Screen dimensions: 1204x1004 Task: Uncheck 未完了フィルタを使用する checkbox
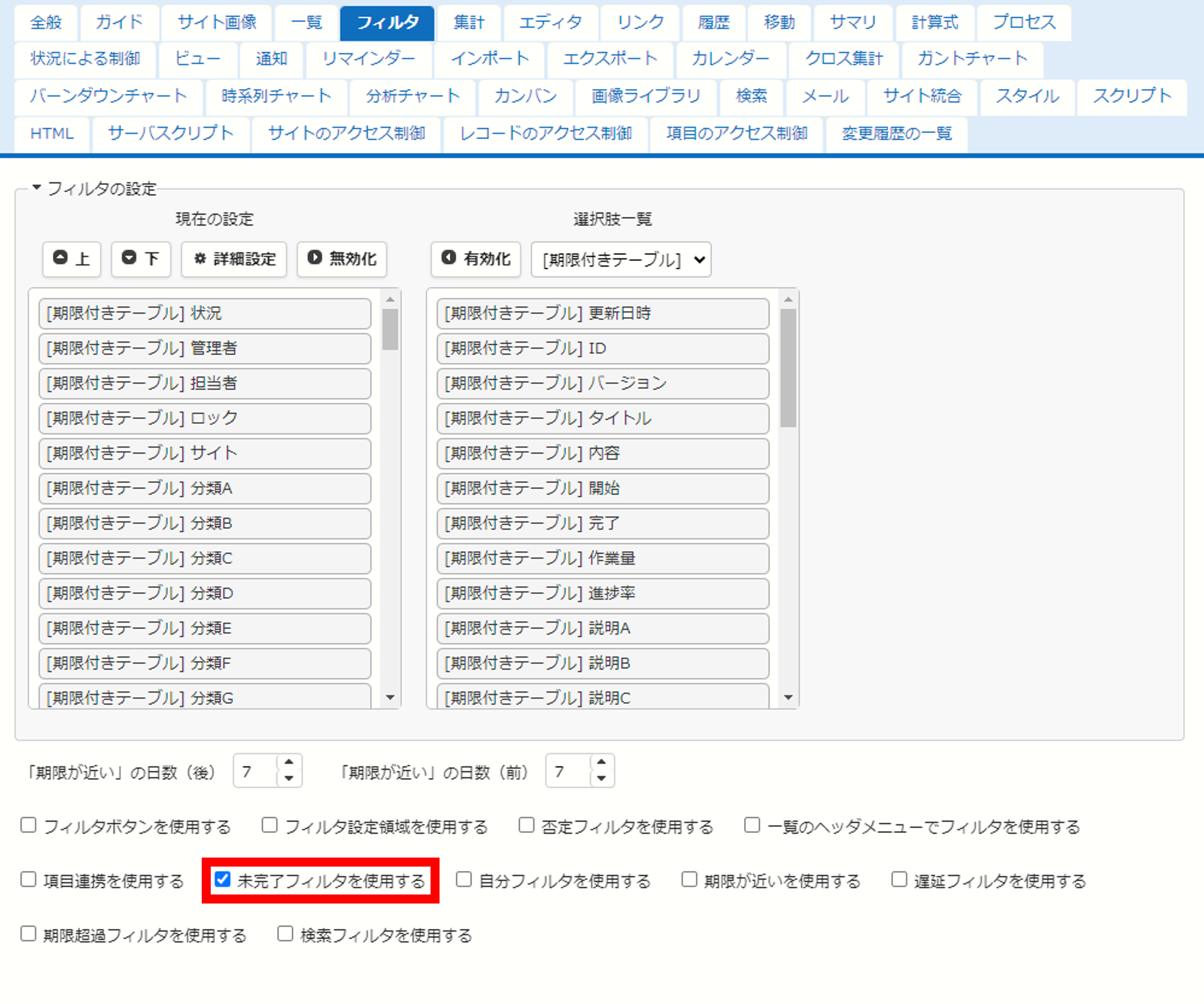[222, 879]
